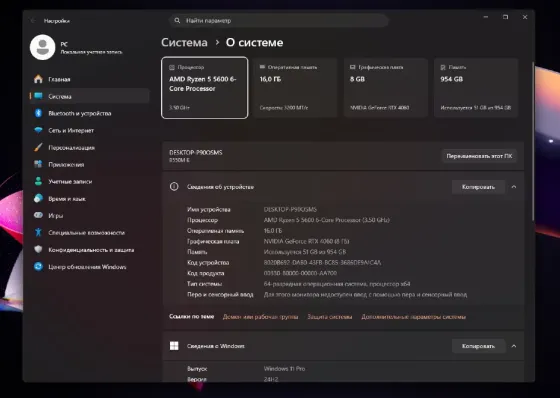Open Домен или рабочая группа link
The image size is (560, 398).
[x=260, y=317]
